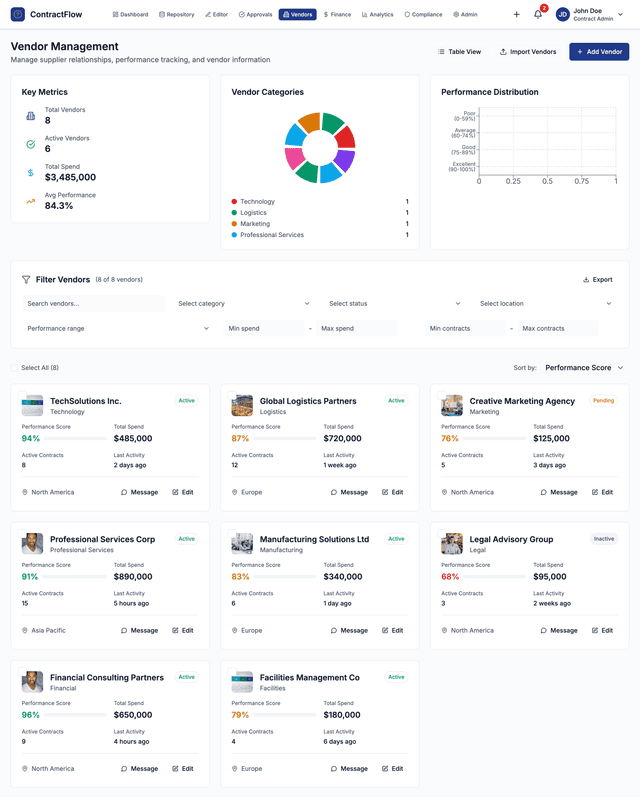640x799 pixels.
Task: Expand the Select status dropdown
Action: point(394,303)
